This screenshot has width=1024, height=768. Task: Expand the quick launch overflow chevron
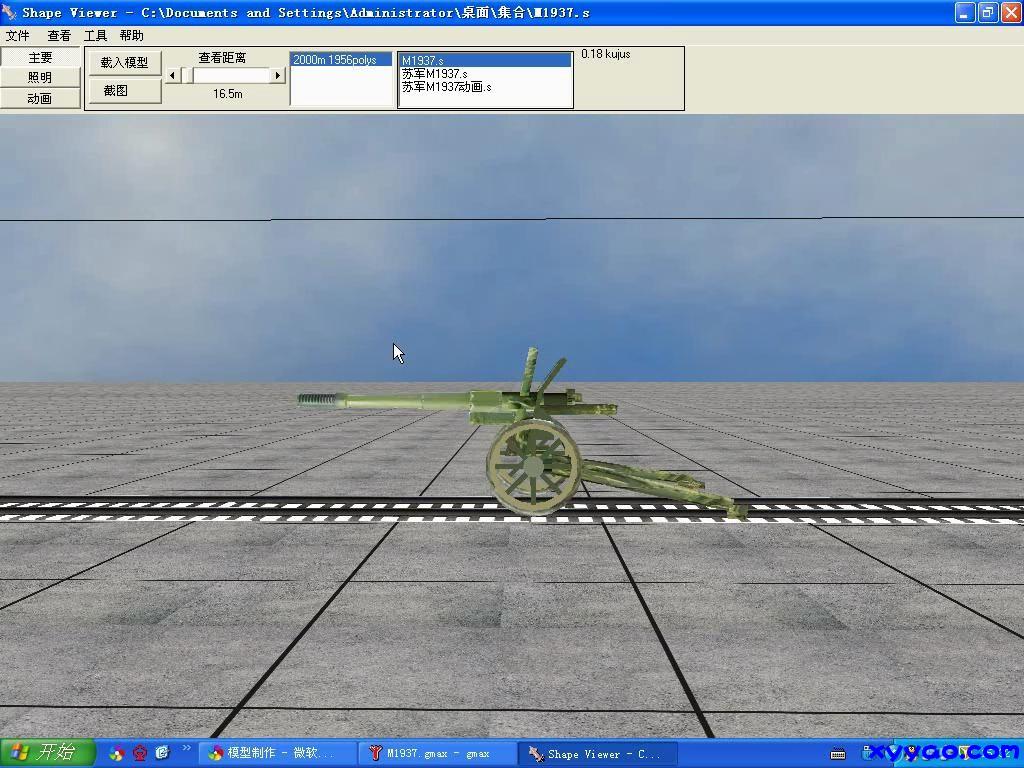pyautogui.click(x=186, y=749)
